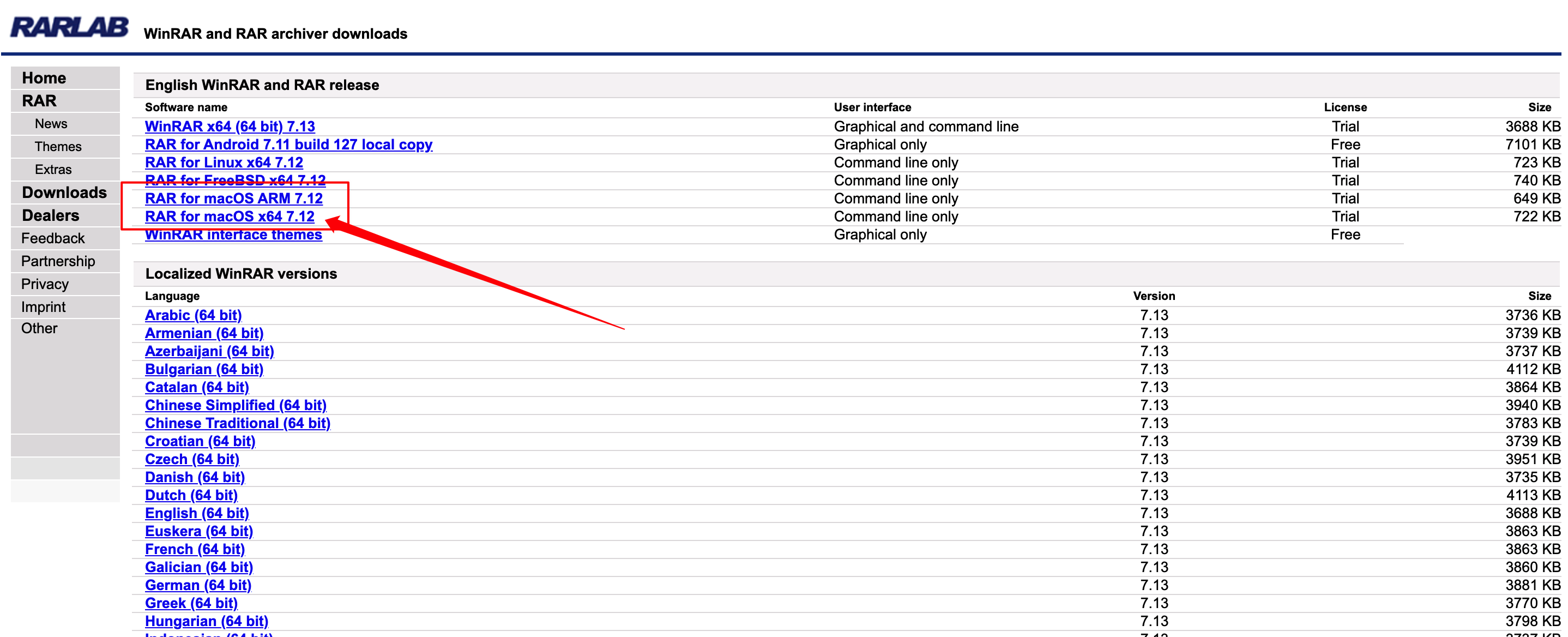Click the 740 KB size for FreeBSD

[x=1536, y=181]
